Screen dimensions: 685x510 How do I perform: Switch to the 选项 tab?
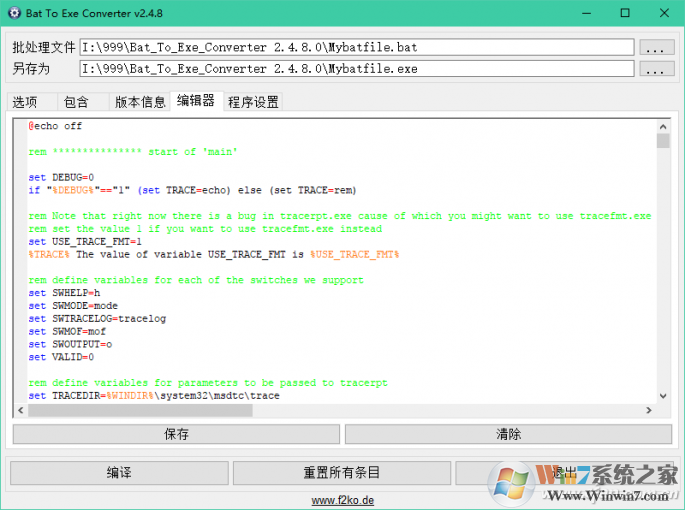click(x=25, y=102)
